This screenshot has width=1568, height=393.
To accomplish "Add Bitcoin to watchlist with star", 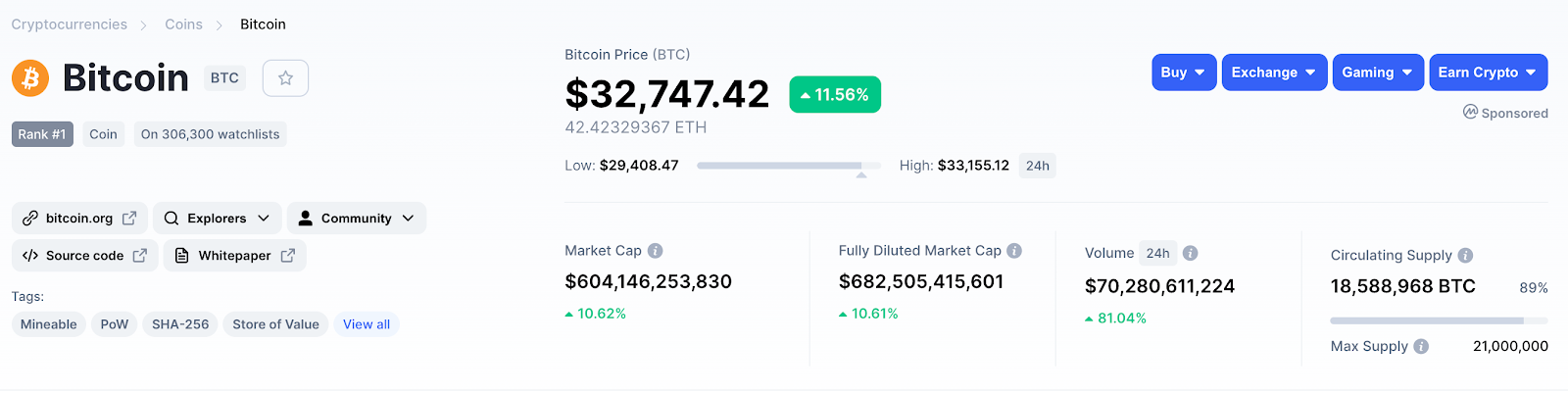I will click(285, 78).
